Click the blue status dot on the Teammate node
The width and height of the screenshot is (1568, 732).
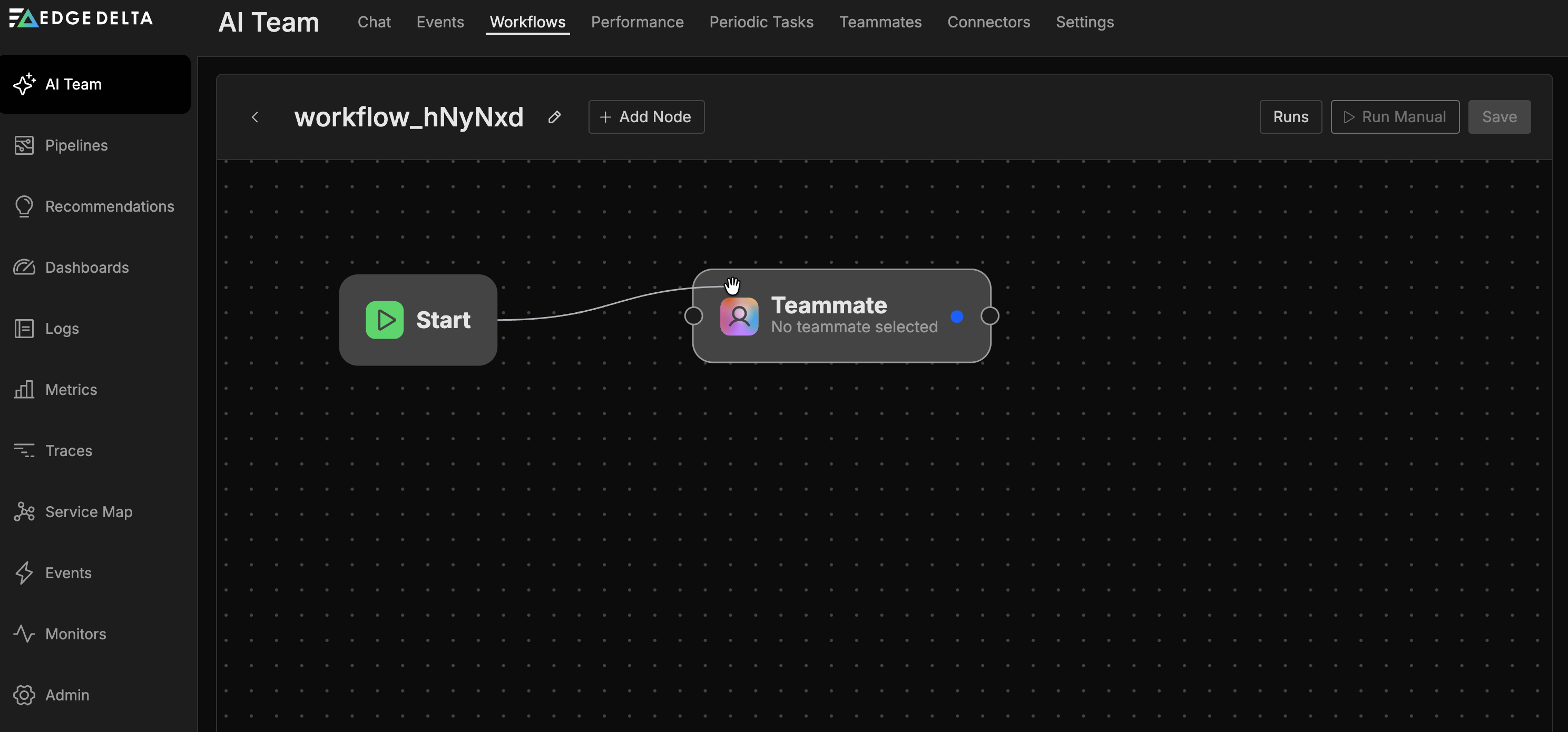pyautogui.click(x=957, y=316)
